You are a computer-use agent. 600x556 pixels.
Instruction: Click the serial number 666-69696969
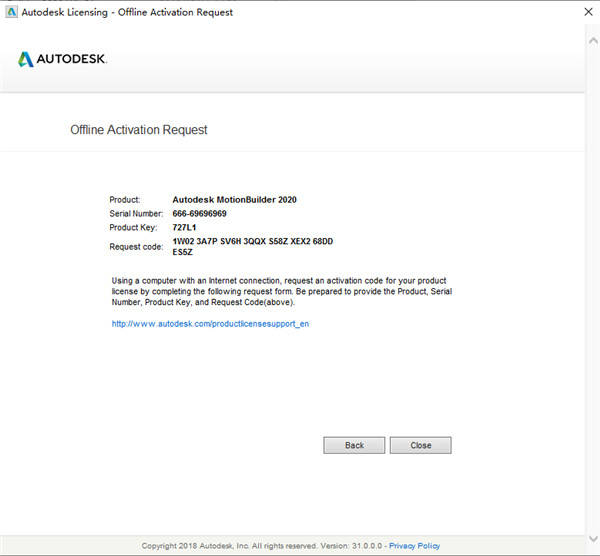click(x=199, y=214)
